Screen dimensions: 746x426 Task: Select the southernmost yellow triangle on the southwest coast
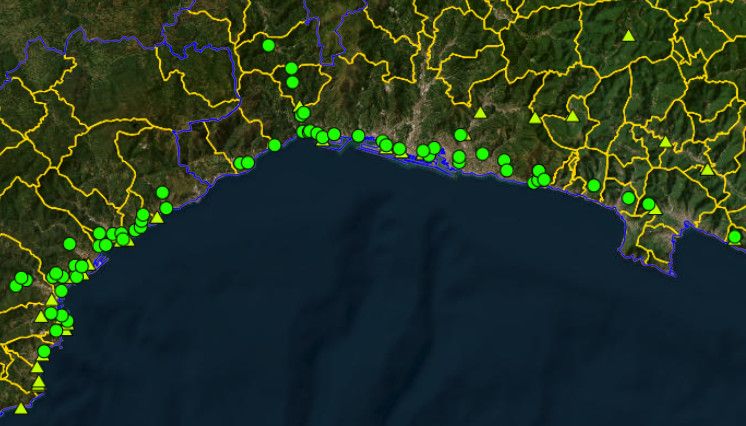21,408
